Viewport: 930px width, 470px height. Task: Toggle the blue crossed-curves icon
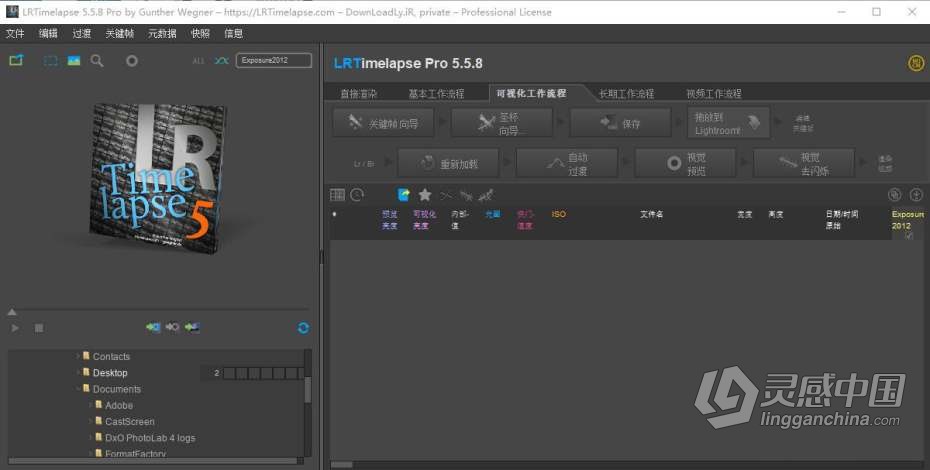click(221, 61)
